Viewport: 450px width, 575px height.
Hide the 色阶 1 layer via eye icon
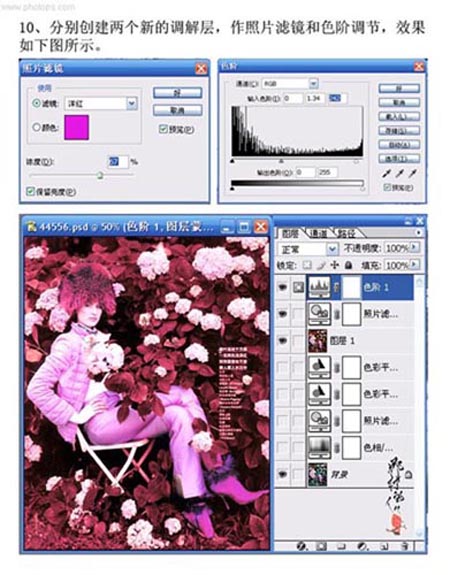282,287
